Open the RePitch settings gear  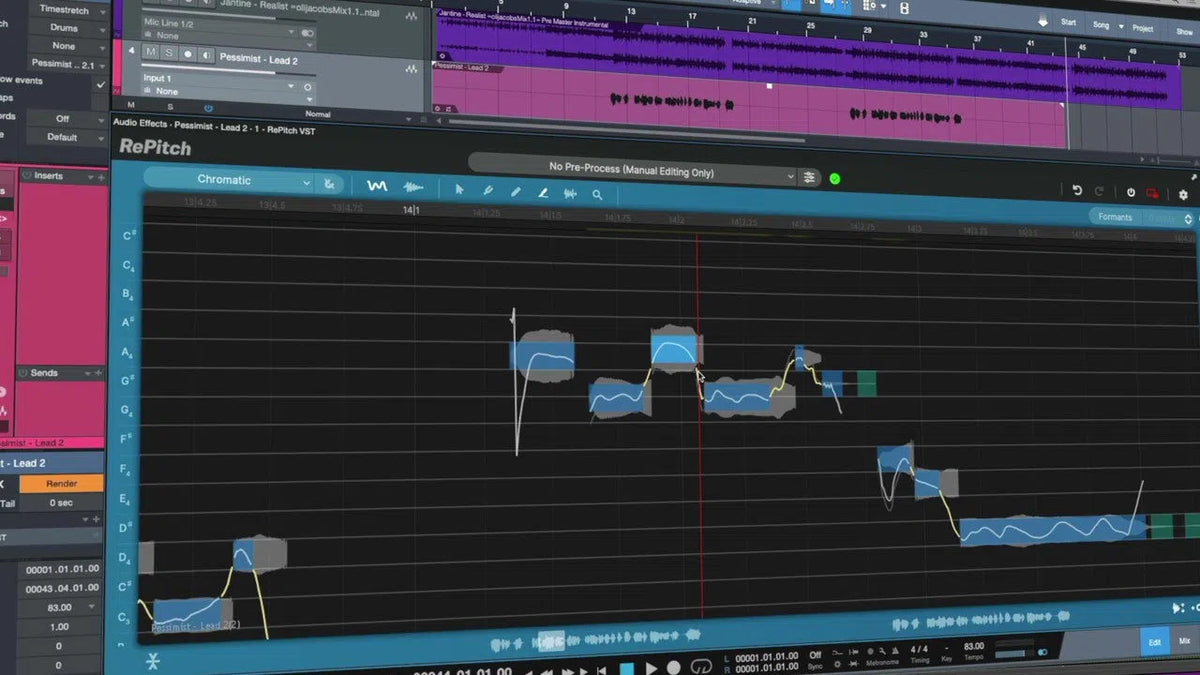pos(1183,194)
